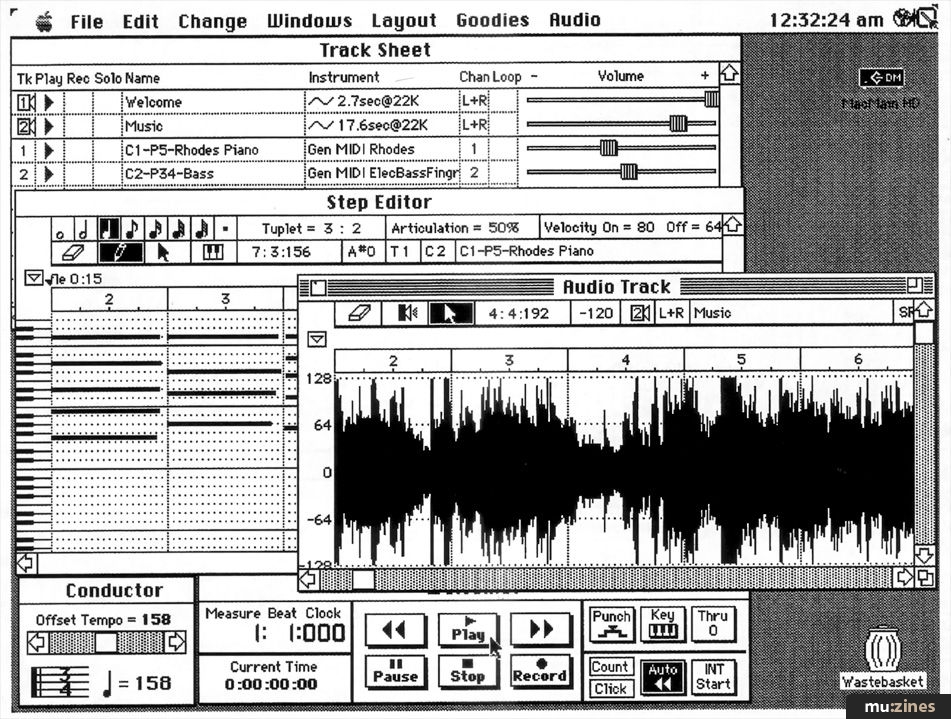Toggle the Punch button in transport panel
This screenshot has width=951, height=719.
[610, 624]
